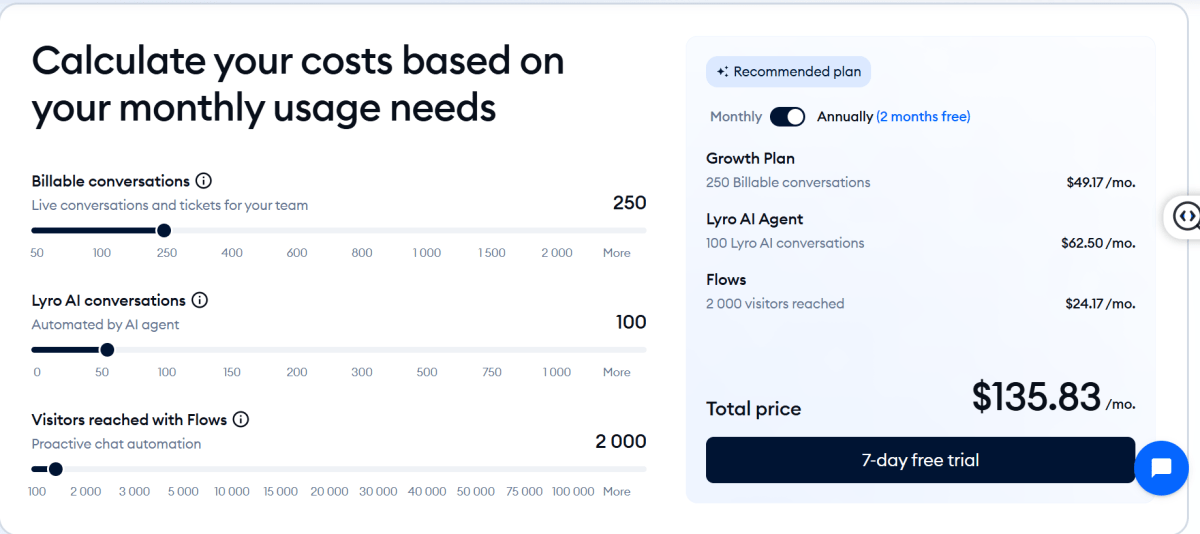Click Flows heading in plan summary
The height and width of the screenshot is (534, 1200).
[x=726, y=279]
